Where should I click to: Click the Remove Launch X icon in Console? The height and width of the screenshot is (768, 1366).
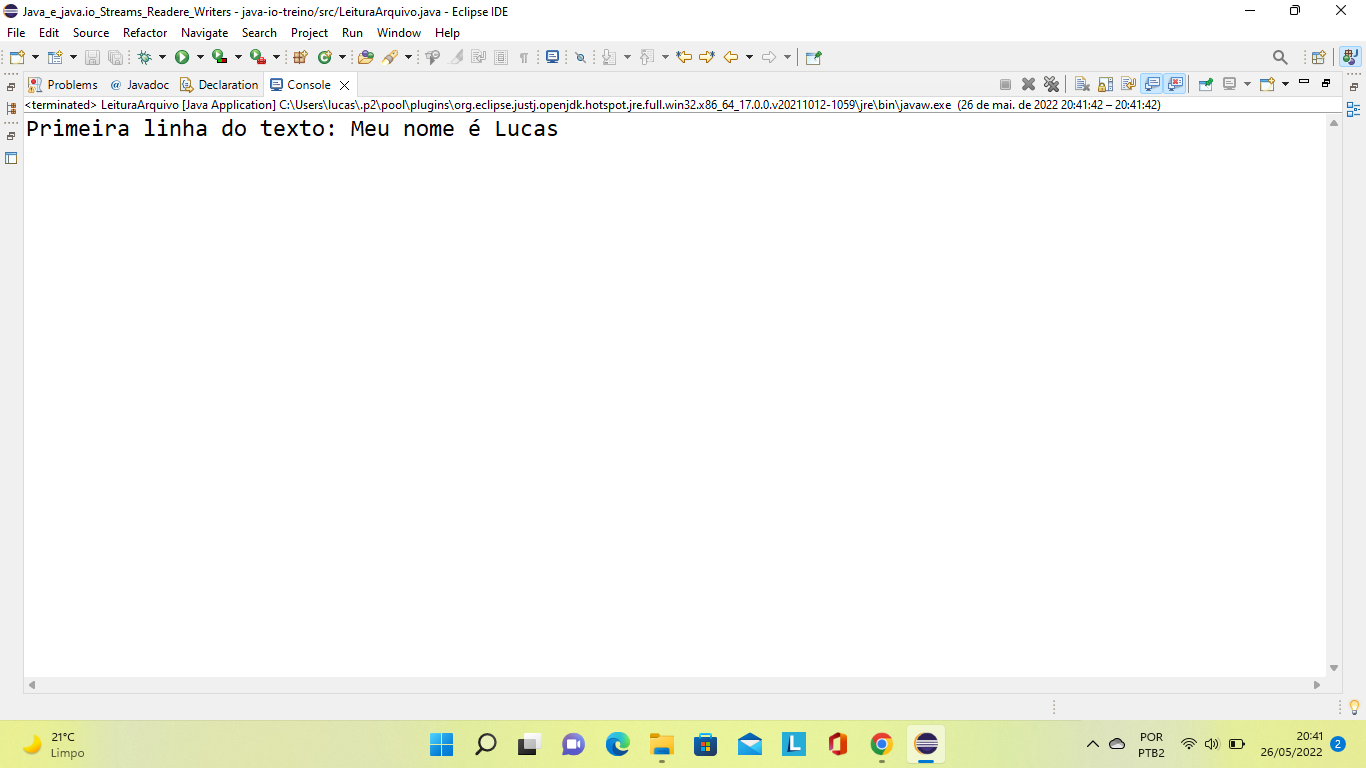(1028, 85)
